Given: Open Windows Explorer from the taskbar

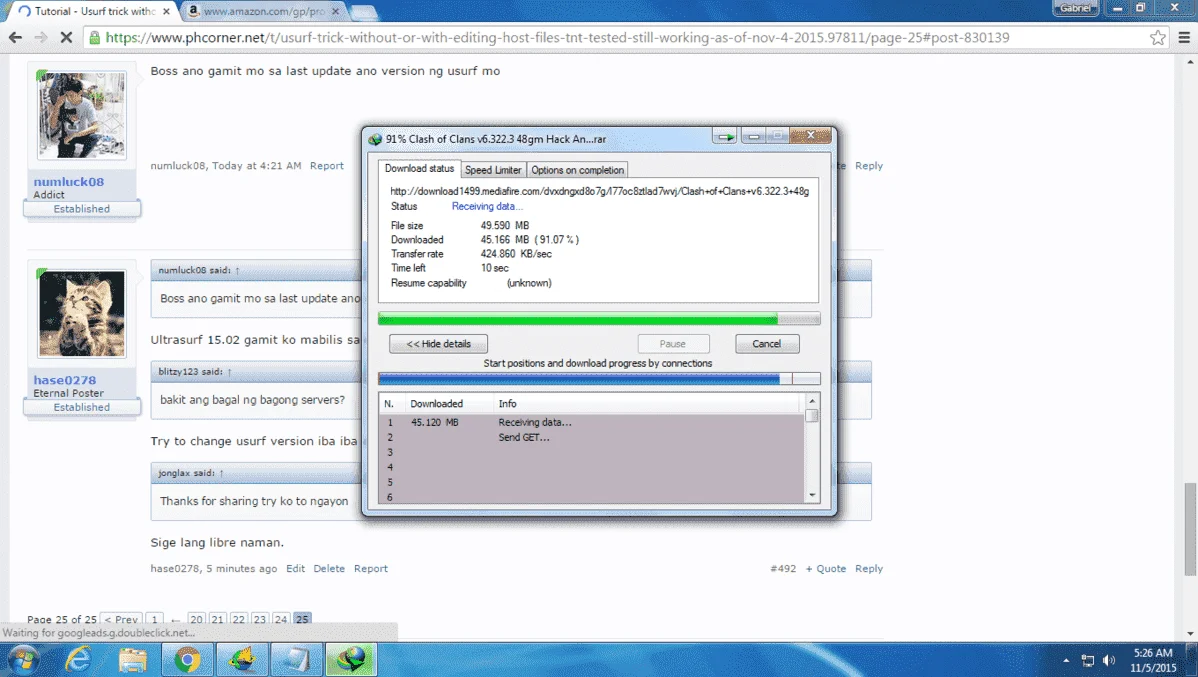Looking at the screenshot, I should click(x=132, y=659).
